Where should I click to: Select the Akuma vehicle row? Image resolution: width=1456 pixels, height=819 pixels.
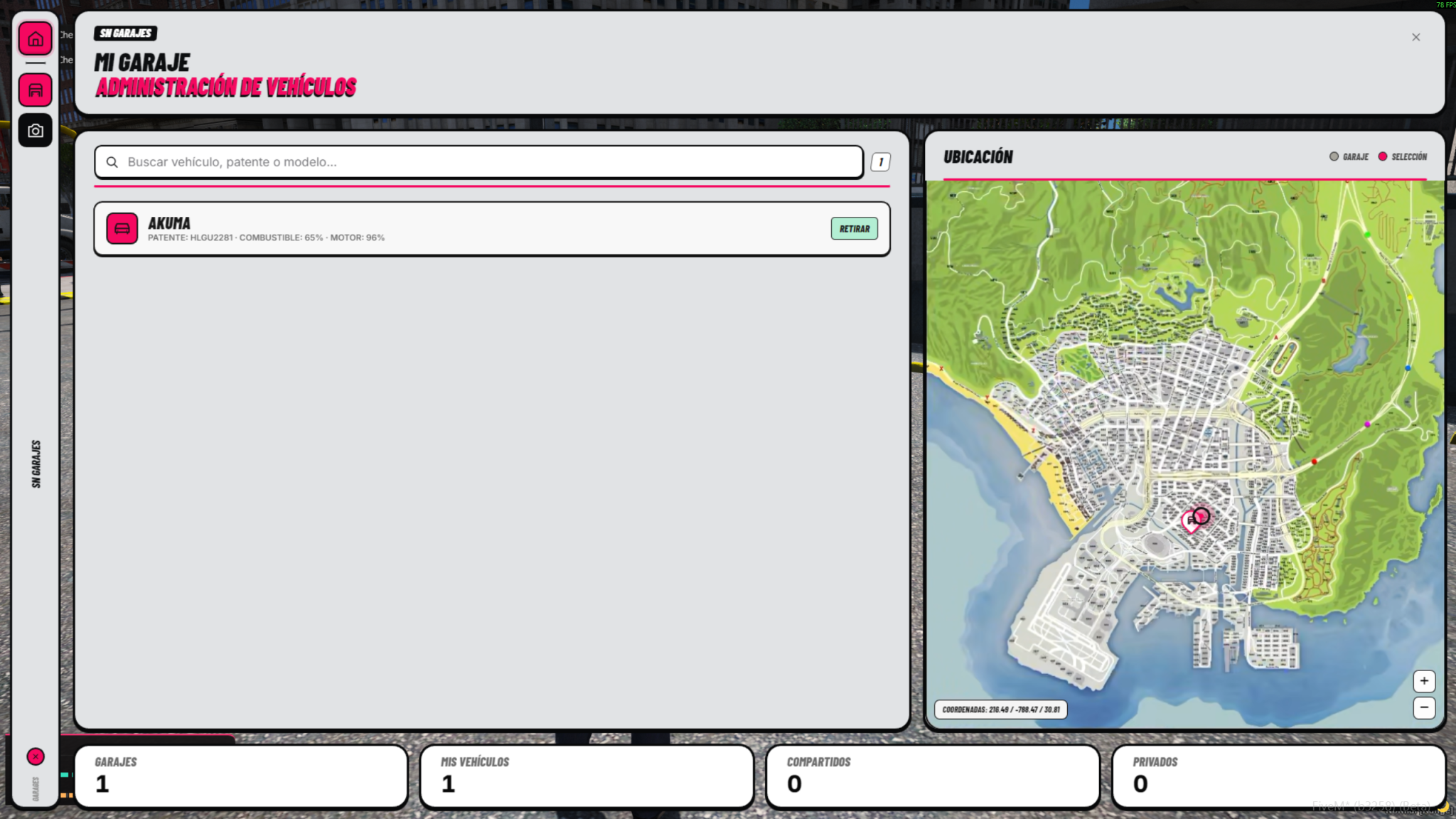click(492, 229)
